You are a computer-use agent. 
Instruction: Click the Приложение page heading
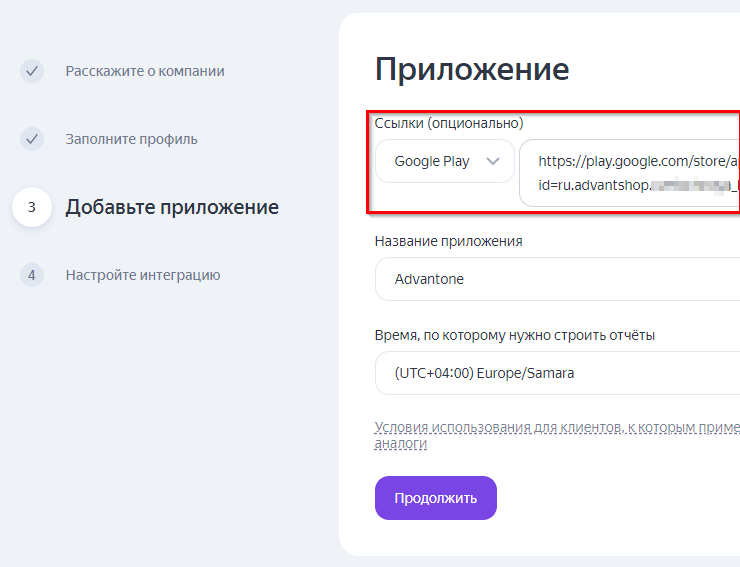(x=472, y=69)
